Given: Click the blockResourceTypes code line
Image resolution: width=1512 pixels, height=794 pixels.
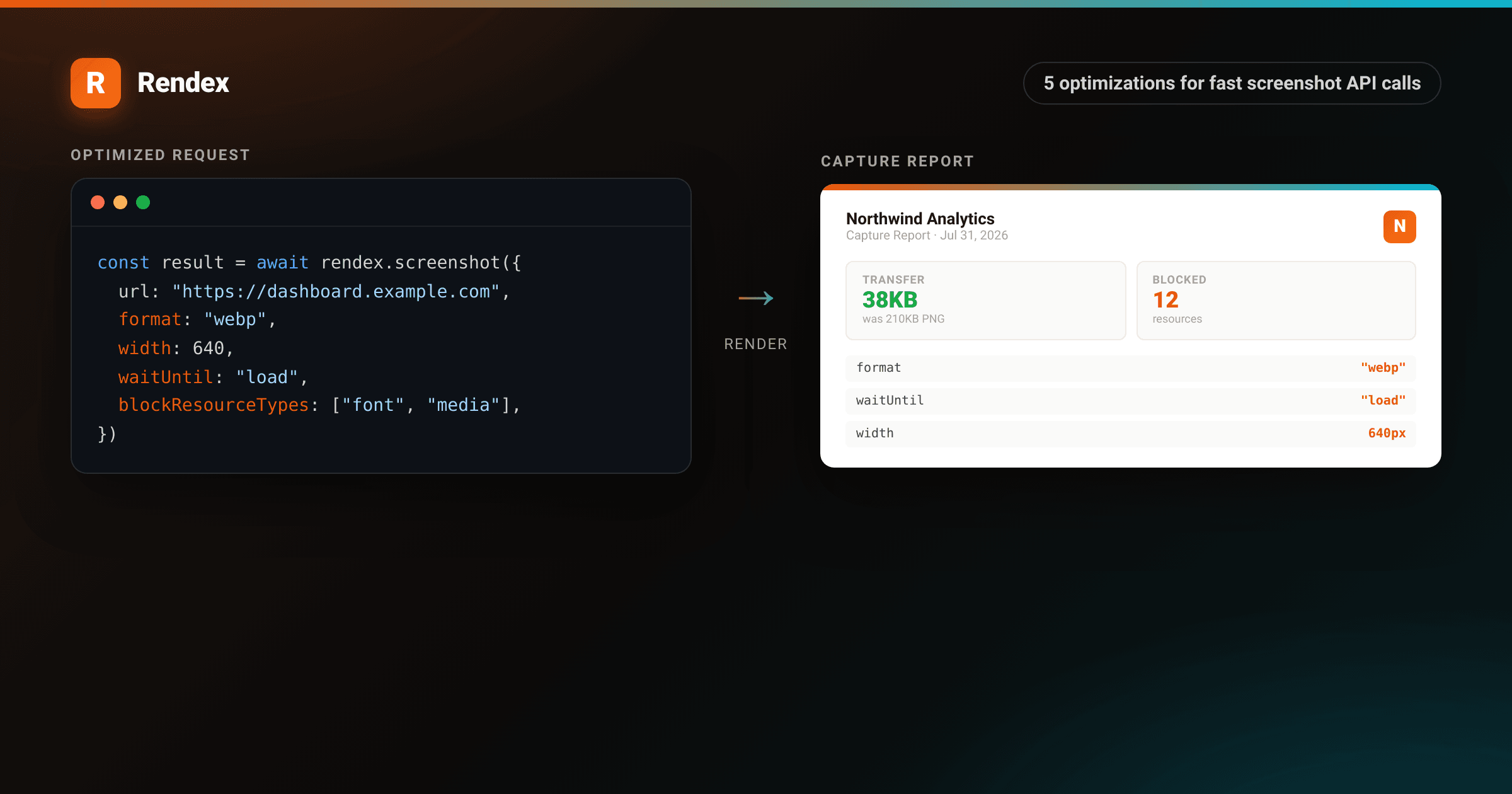Looking at the screenshot, I should coord(319,405).
